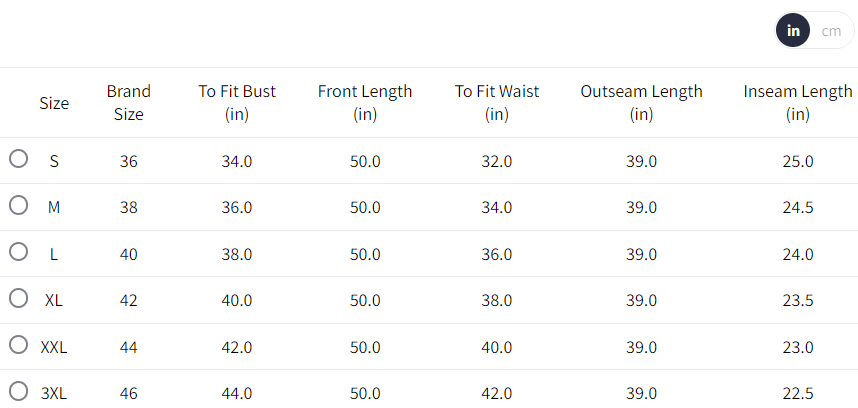
Task: Choose the size L radio button
Action: (x=18, y=251)
